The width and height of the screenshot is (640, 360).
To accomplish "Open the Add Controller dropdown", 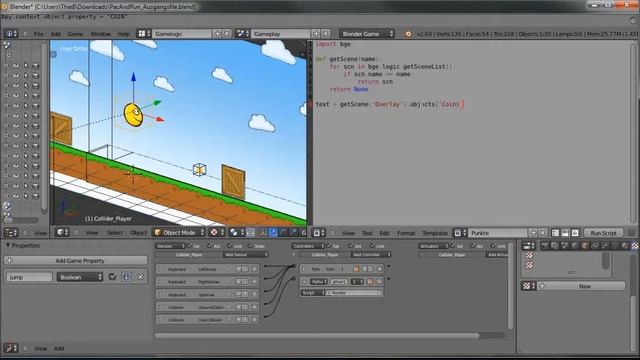I will [x=370, y=254].
